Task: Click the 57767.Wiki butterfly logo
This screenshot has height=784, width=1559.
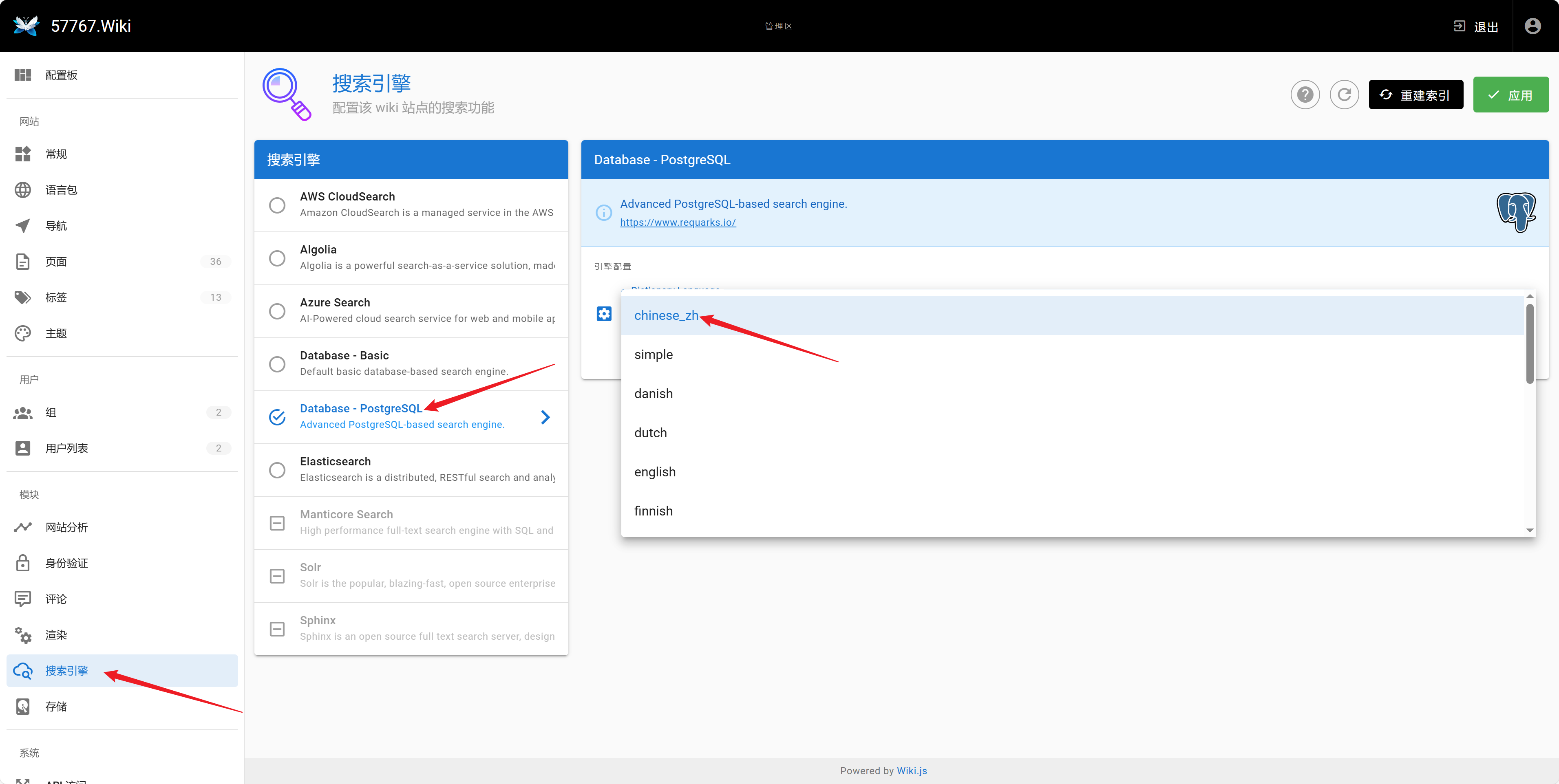Action: 25,25
